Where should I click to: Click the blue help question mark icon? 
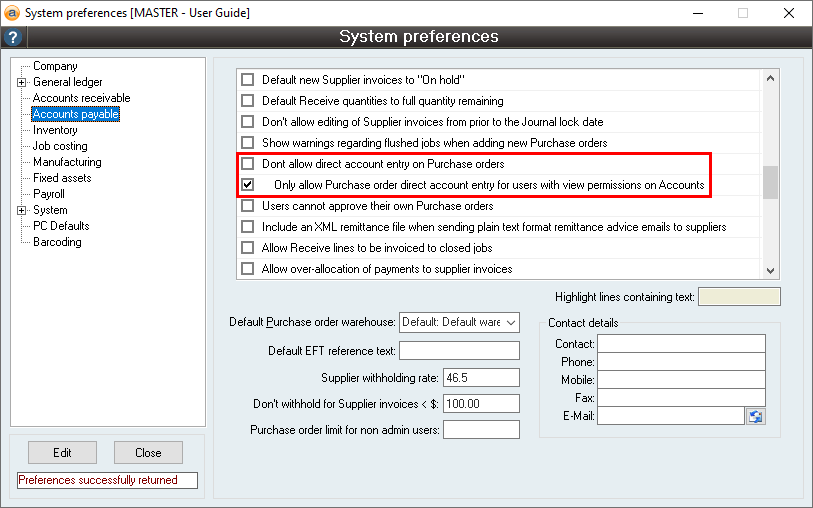(x=13, y=38)
